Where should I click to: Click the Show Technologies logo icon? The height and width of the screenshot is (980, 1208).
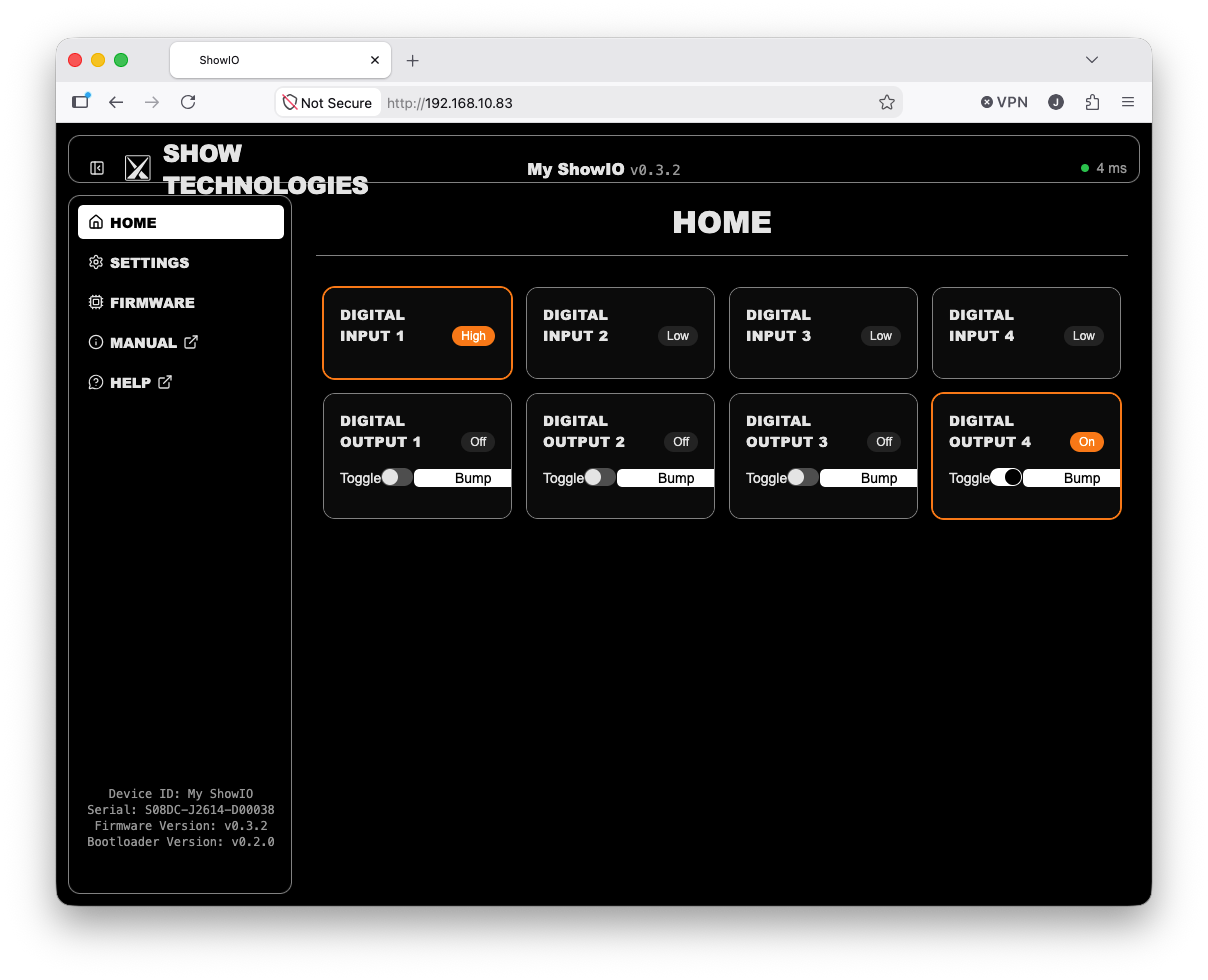(138, 168)
